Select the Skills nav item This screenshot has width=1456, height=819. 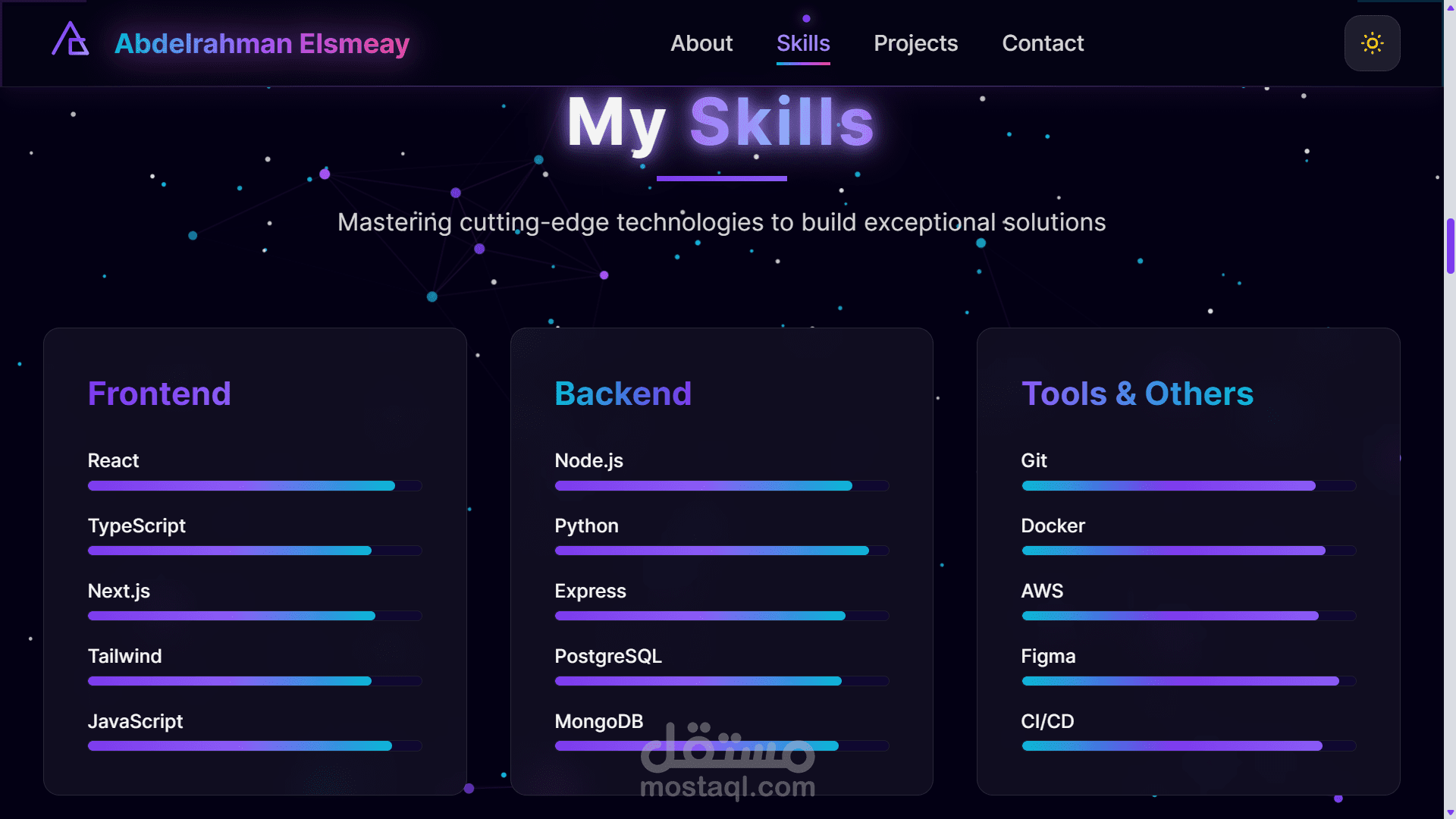[x=803, y=43]
